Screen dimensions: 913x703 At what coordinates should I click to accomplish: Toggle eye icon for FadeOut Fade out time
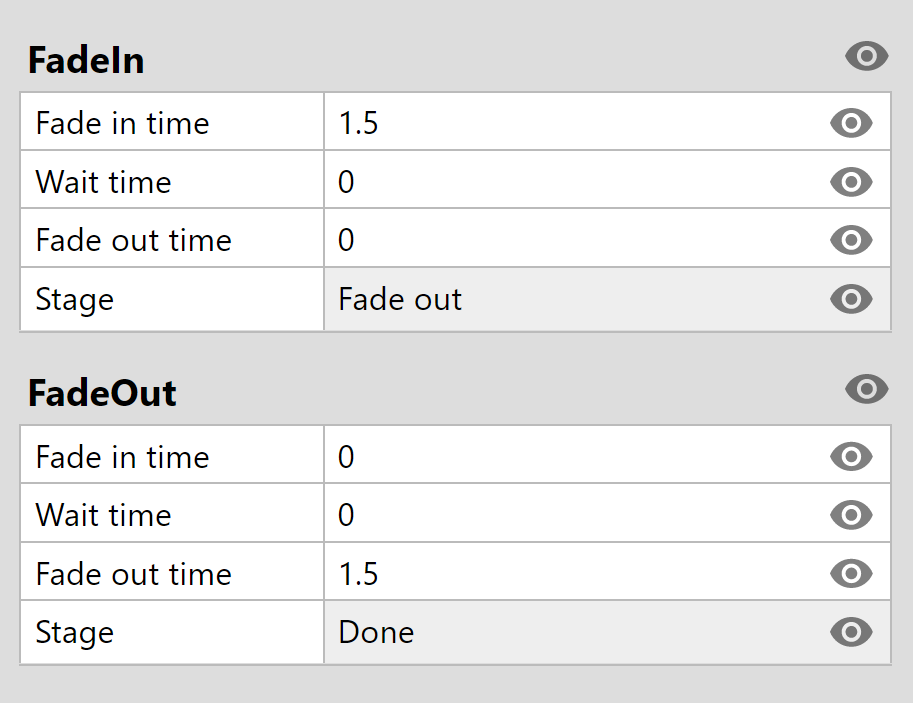(851, 574)
